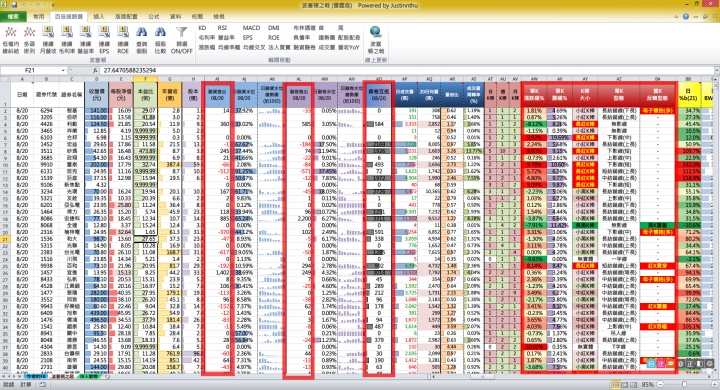Image resolution: width=720 pixels, height=390 pixels.
Task: Click the consecutive EPS ribbon icon
Action: tap(104, 32)
